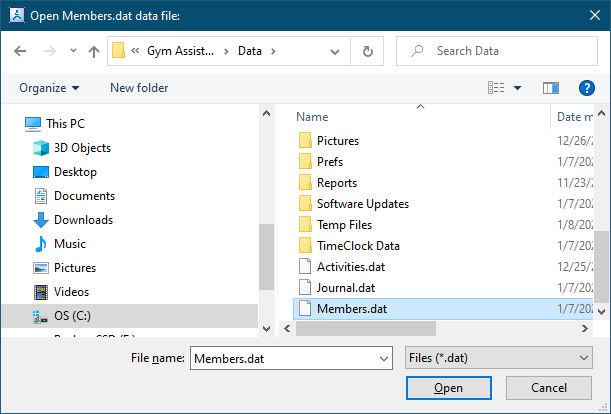Open the Organize menu
The width and height of the screenshot is (611, 414).
click(x=48, y=88)
